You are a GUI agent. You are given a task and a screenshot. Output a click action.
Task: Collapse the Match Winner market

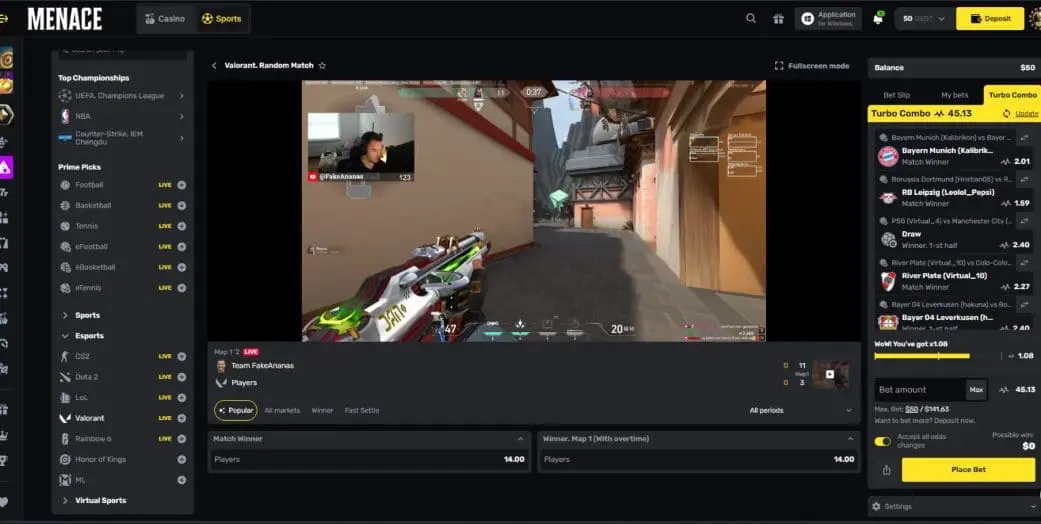click(519, 439)
